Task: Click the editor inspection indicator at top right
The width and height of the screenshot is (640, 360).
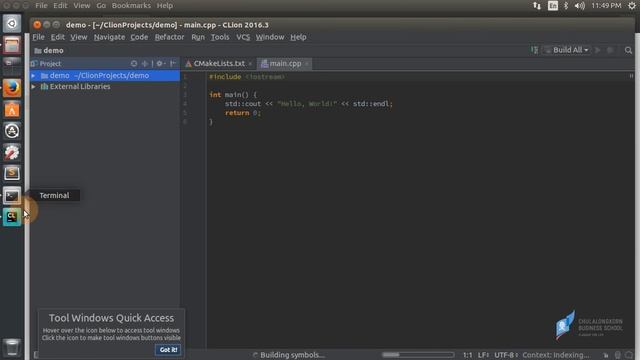Action: pos(631,76)
